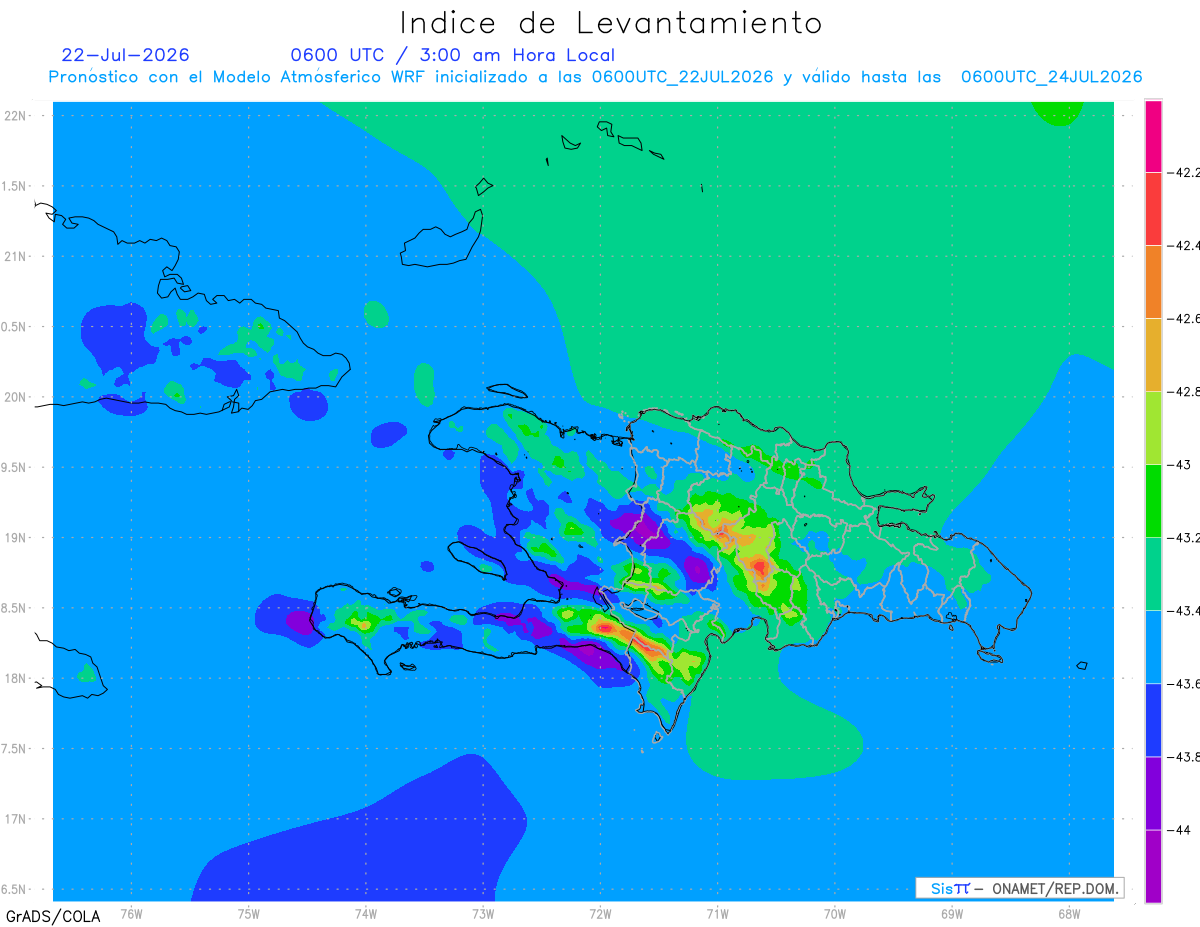Click '0600 UTC / 3:00 am Hora Local' text
This screenshot has height=927, width=1200.
[x=452, y=55]
